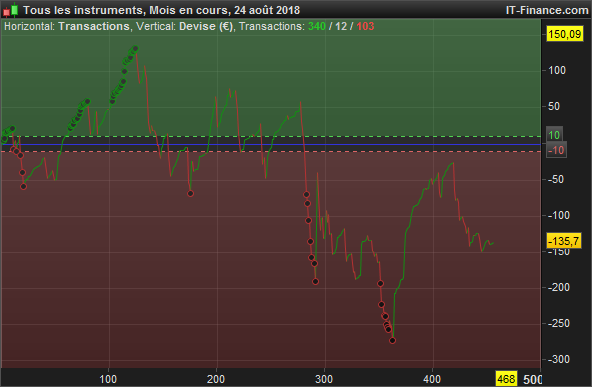
Task: Click the -135,7 current value label
Action: pyautogui.click(x=564, y=241)
